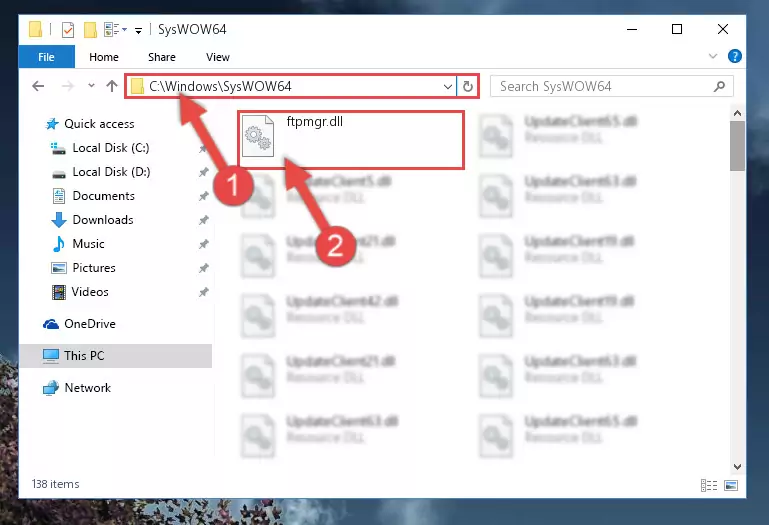Expand the ribbon with the chevron
This screenshot has width=769, height=525.
tap(713, 56)
